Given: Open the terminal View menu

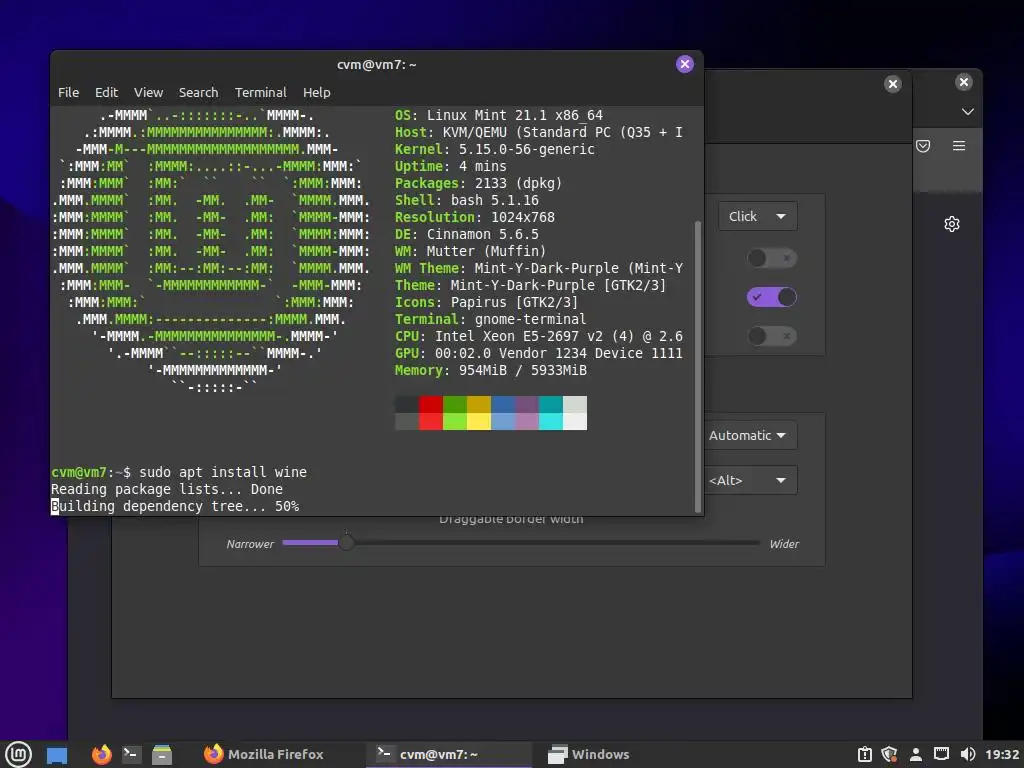Looking at the screenshot, I should 148,92.
